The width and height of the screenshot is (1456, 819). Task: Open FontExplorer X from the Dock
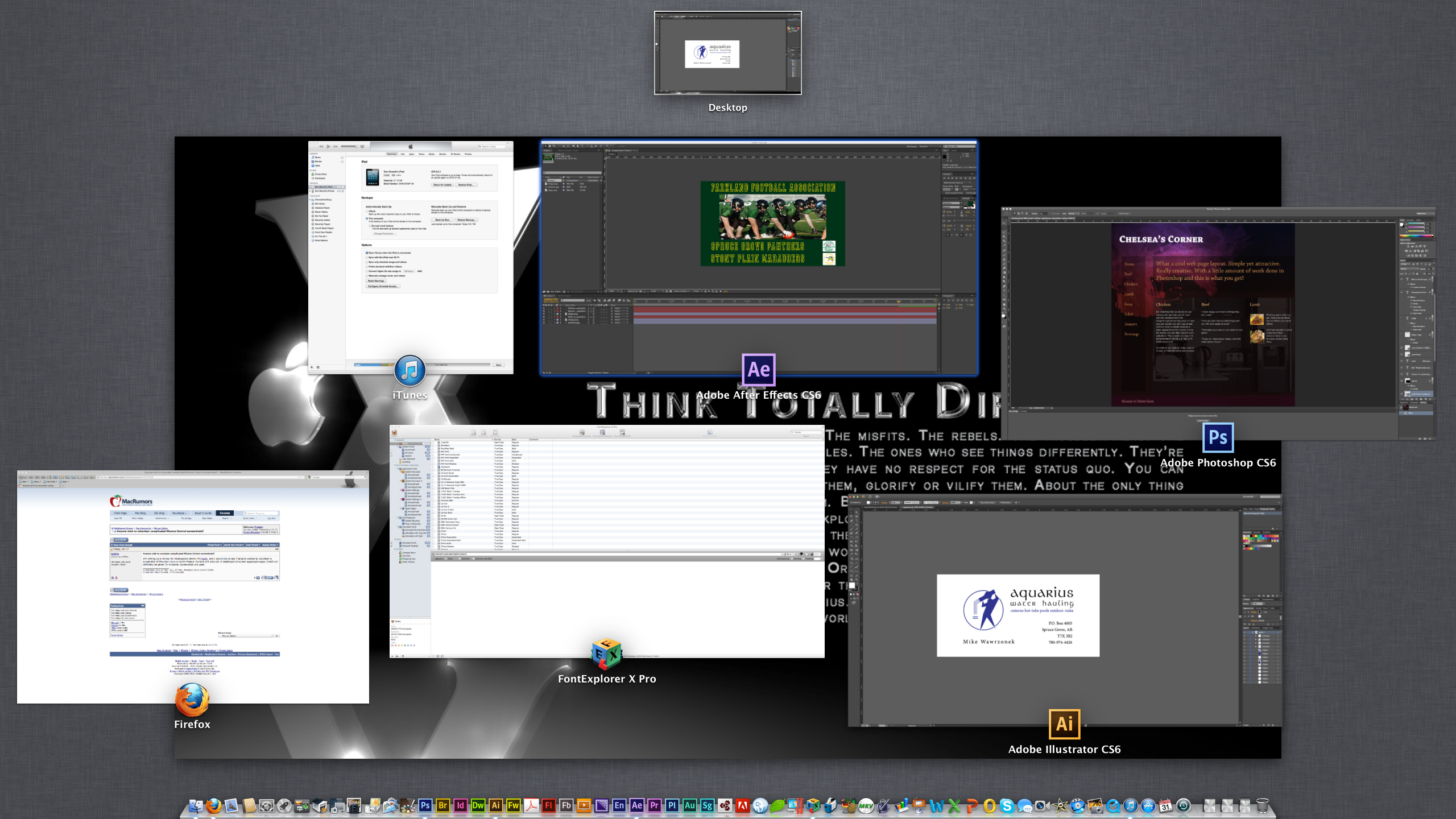813,805
